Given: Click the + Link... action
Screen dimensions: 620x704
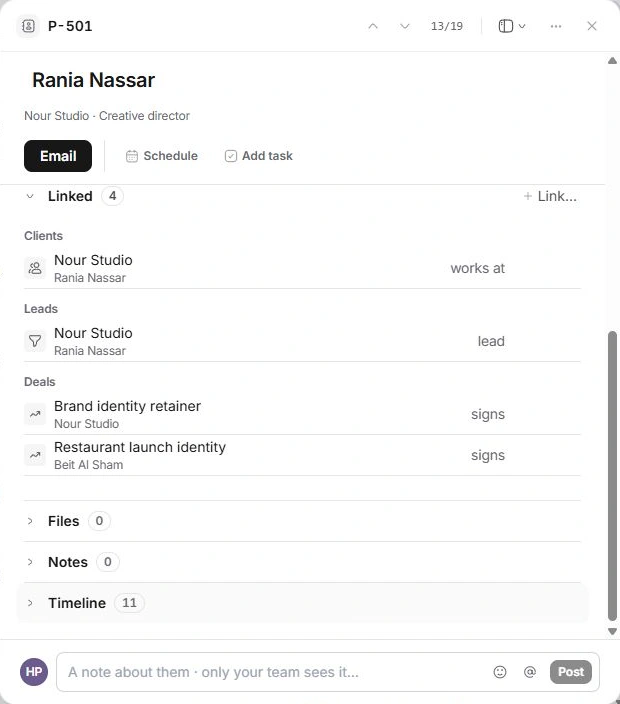Looking at the screenshot, I should coord(550,196).
